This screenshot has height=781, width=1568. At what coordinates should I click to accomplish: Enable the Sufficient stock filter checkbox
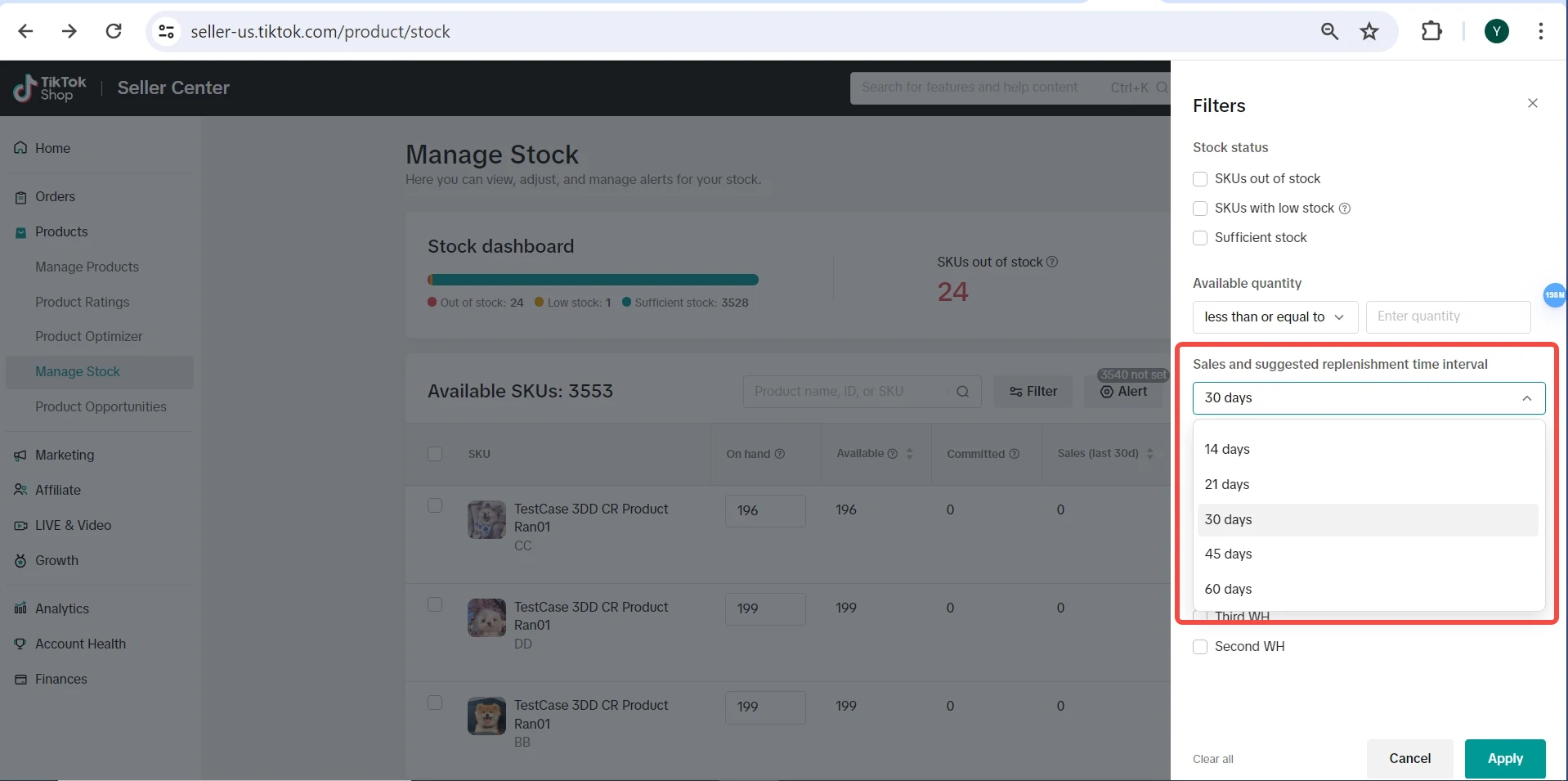(x=1200, y=238)
